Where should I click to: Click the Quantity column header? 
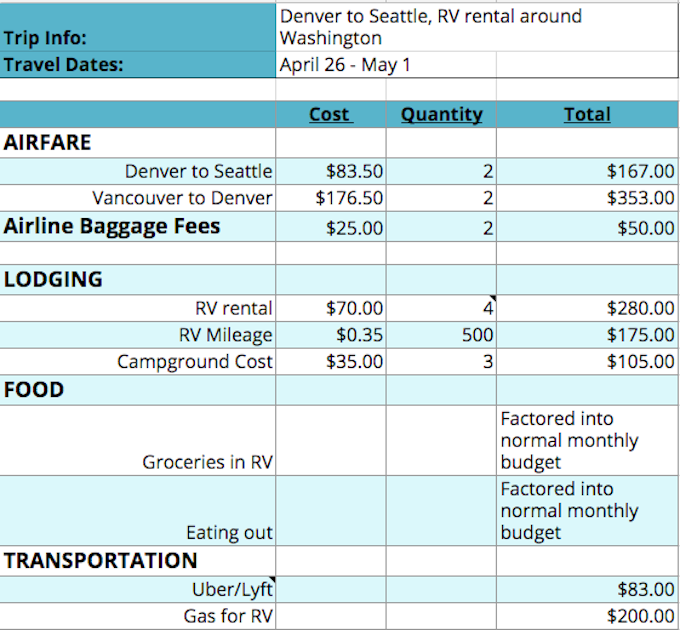coord(441,114)
